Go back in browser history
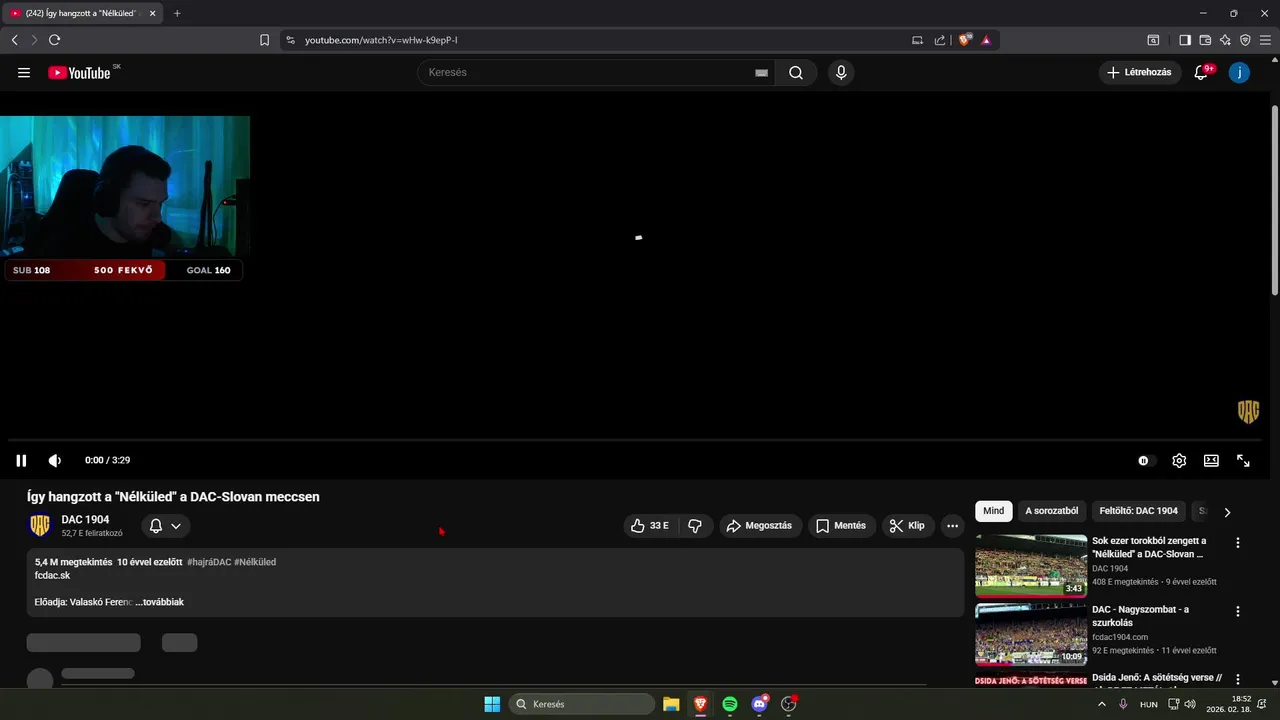Screen dimensions: 1280x720 [14, 40]
